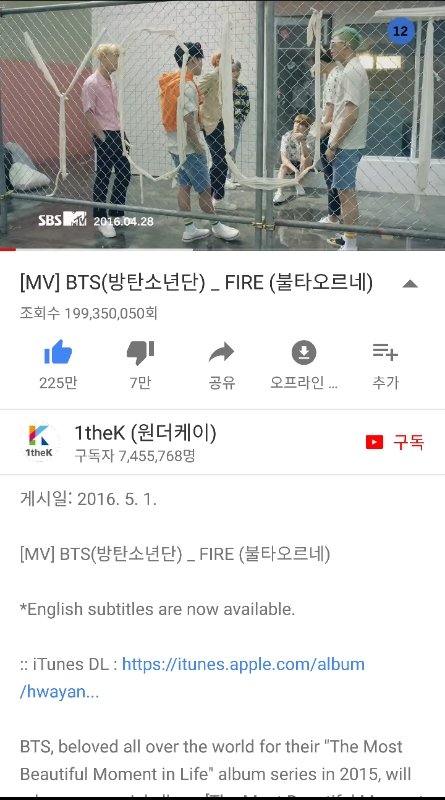Click the red YouTube subscribe icon
The image size is (445, 800).
[374, 442]
